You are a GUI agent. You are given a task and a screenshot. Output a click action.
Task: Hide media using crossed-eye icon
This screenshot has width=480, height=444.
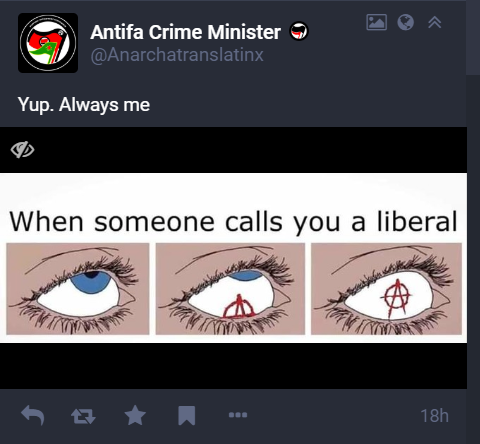pos(22,150)
